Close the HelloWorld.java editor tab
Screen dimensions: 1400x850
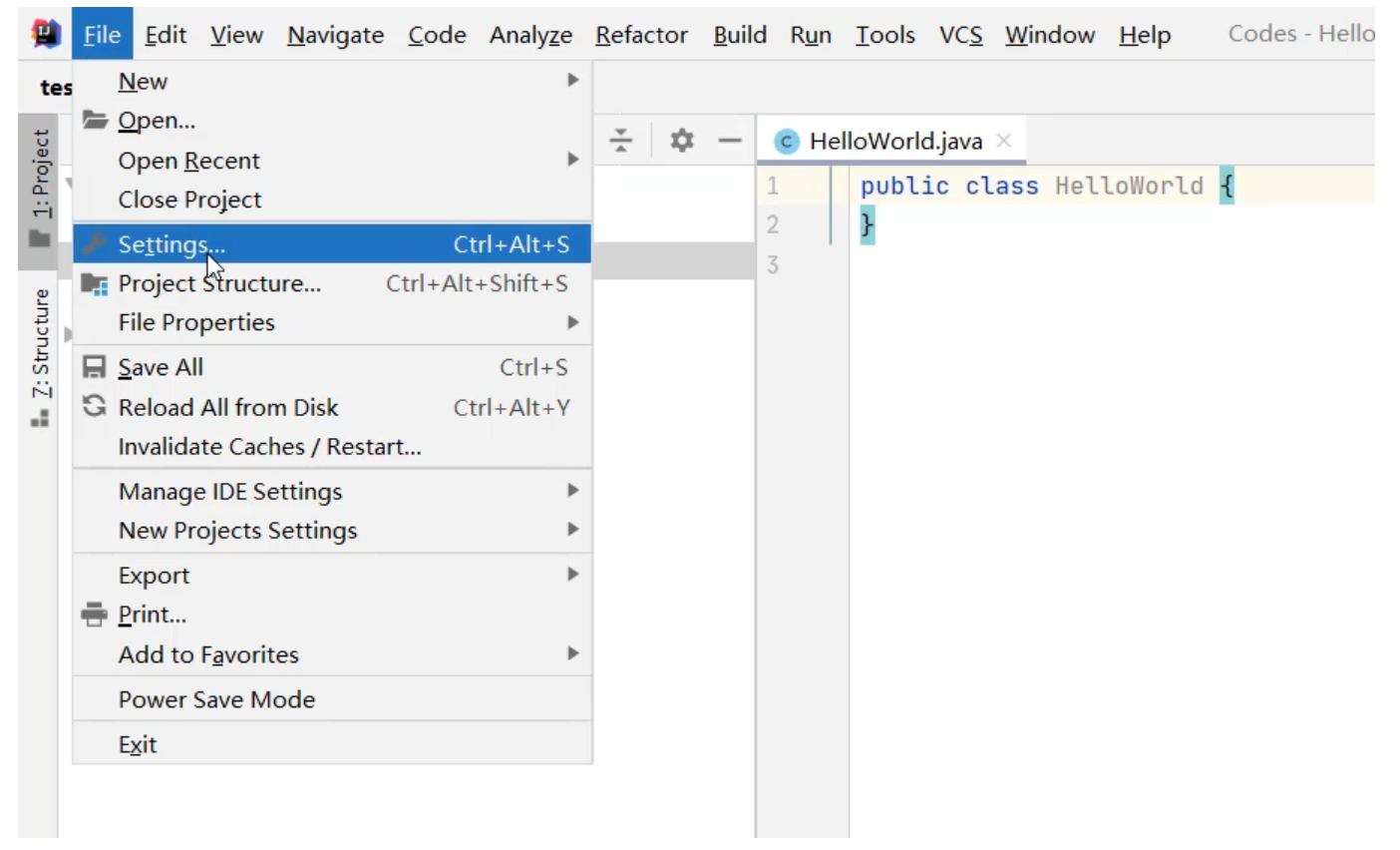[x=1004, y=141]
